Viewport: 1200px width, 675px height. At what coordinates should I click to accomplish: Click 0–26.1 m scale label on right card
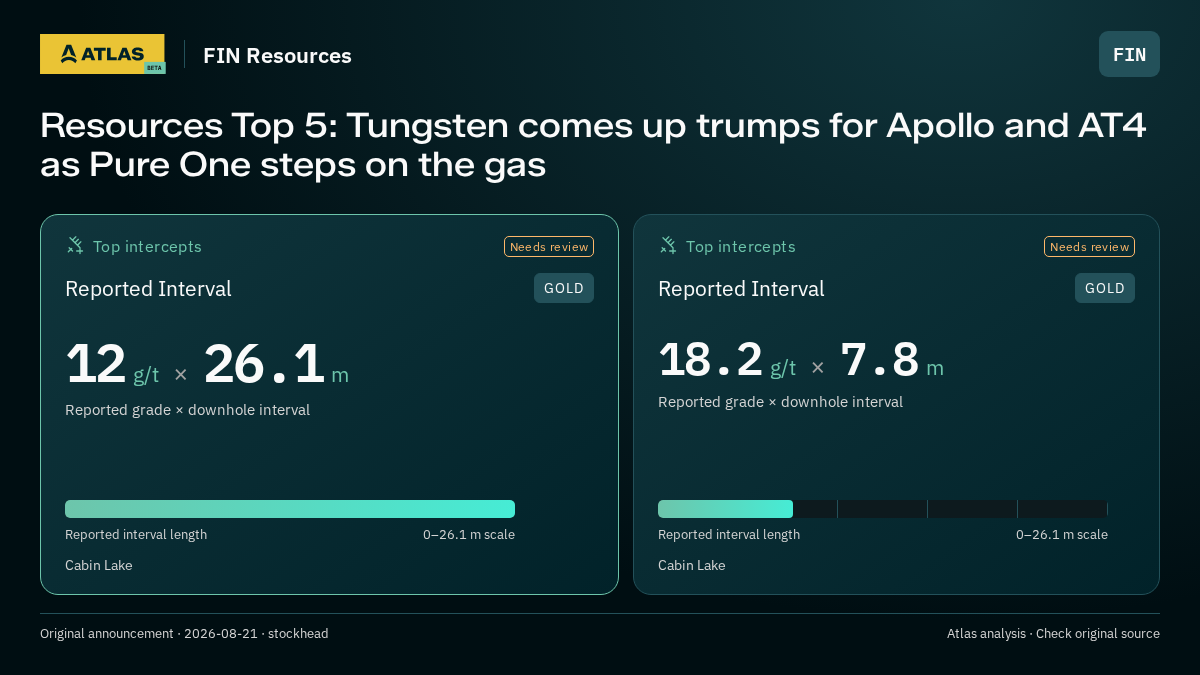point(1062,534)
